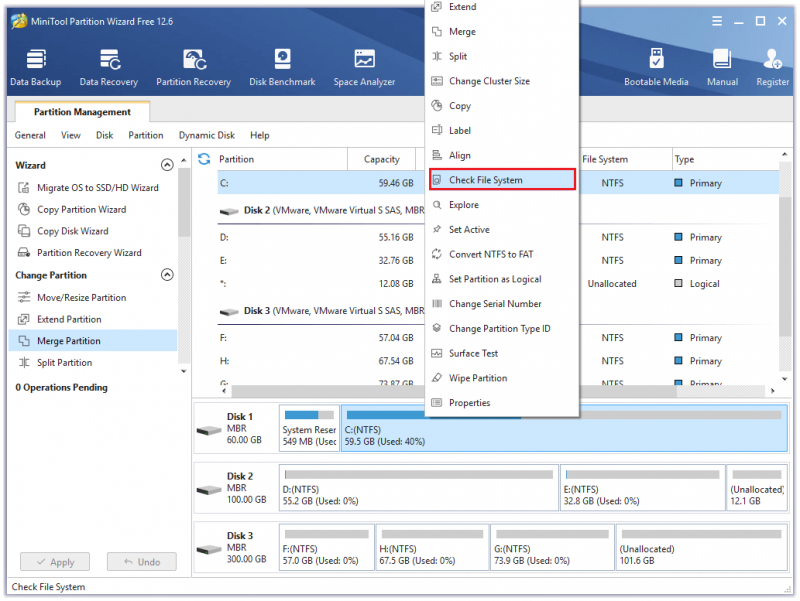
Task: Select the C:(NTFS) block on Disk 1
Action: click(x=564, y=429)
